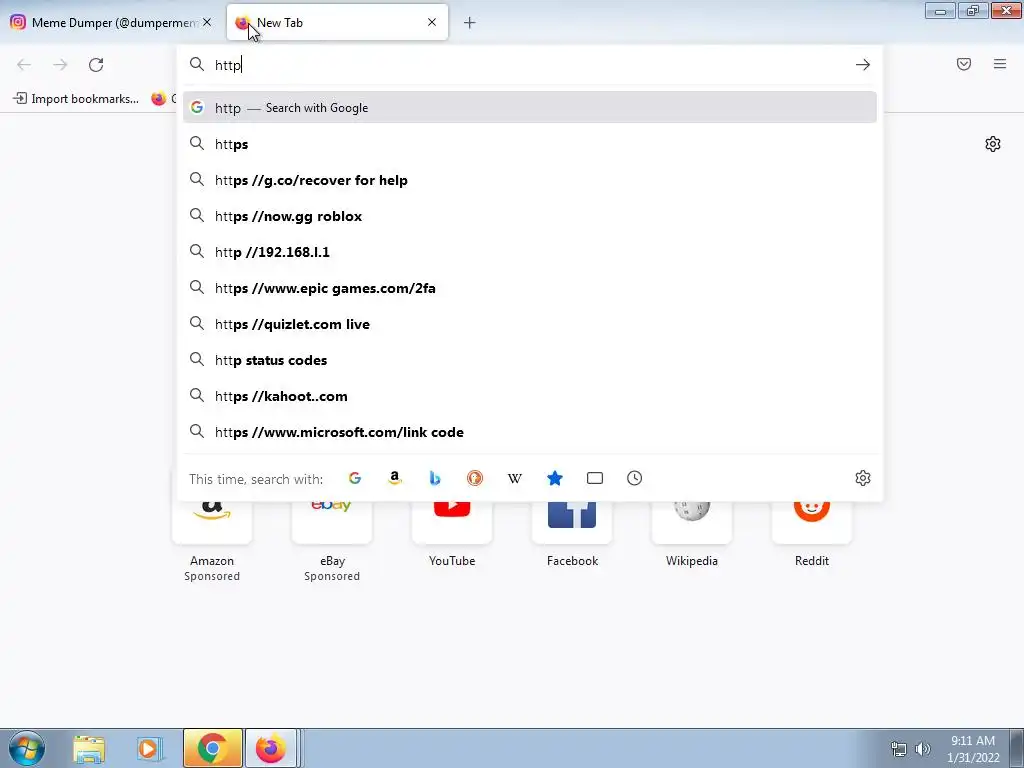
Task: Pick 'https //quizlet.com live' suggestion
Action: (530, 324)
